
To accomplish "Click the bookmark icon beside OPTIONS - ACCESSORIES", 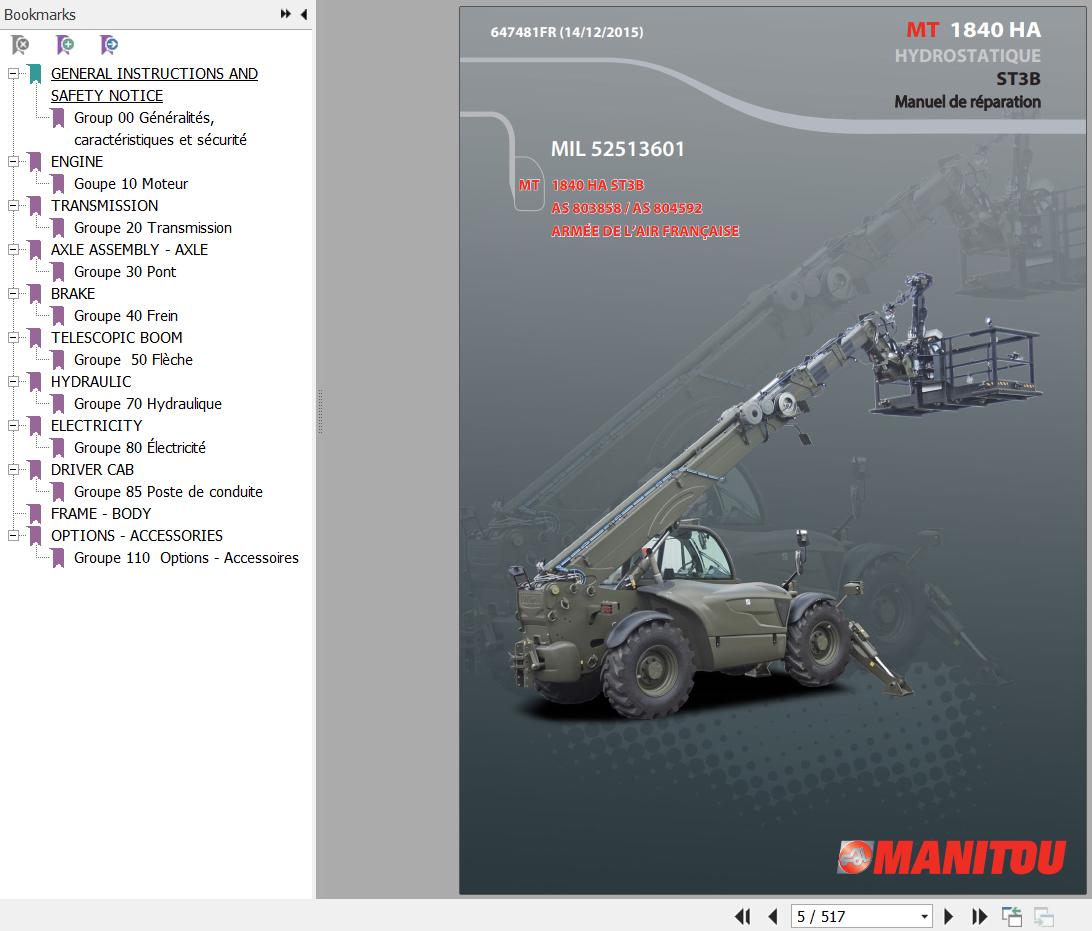I will point(35,535).
